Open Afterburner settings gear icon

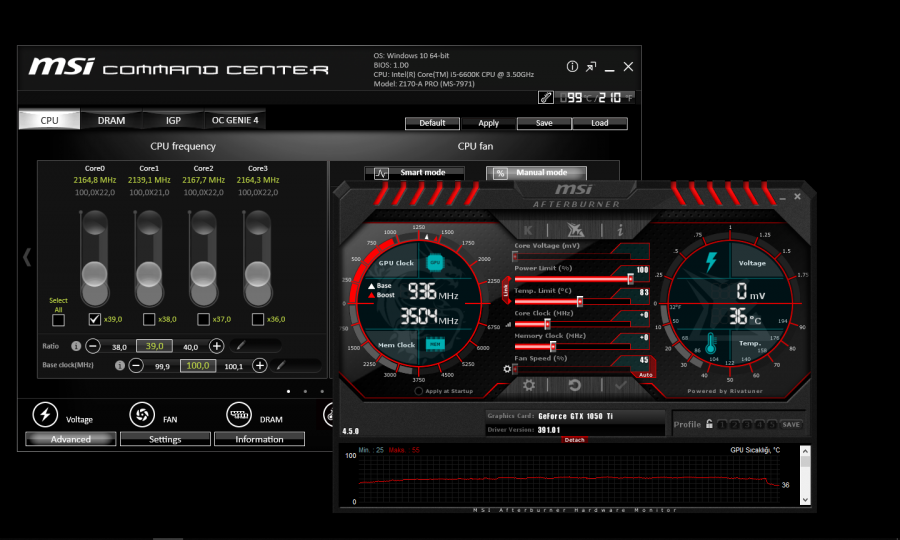[529, 385]
